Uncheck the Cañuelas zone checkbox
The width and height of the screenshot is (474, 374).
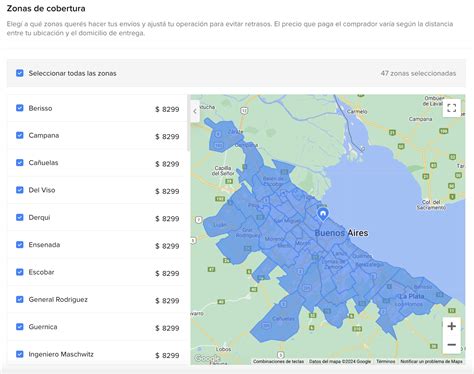[20, 163]
